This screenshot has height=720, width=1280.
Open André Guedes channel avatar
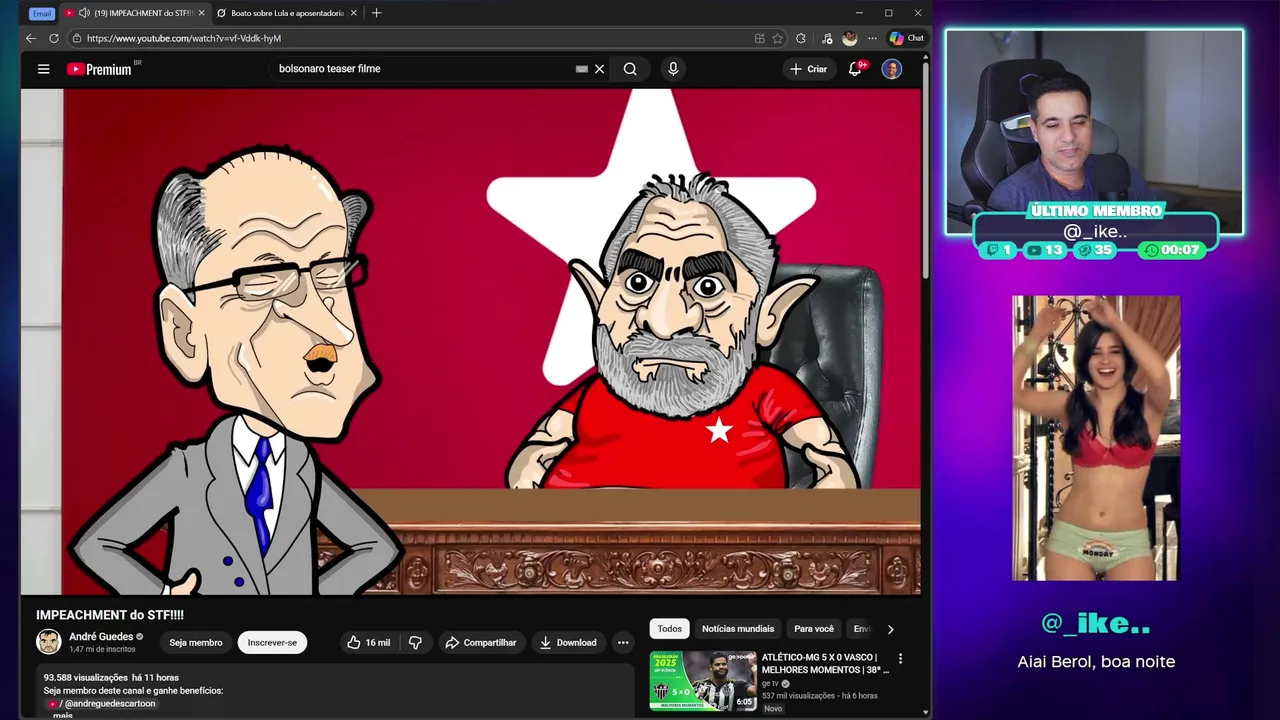coord(49,642)
